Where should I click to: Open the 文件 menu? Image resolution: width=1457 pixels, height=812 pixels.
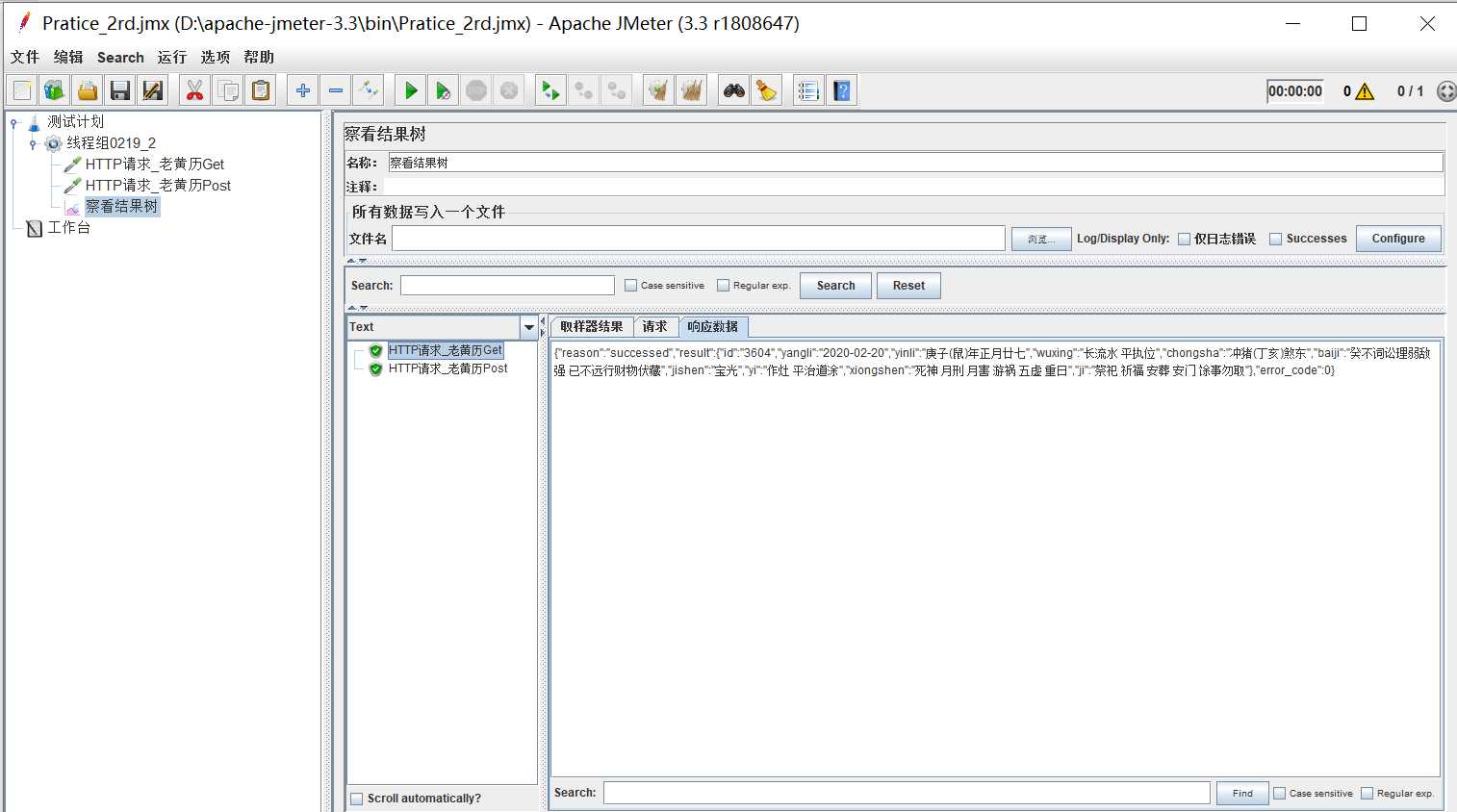[x=25, y=58]
